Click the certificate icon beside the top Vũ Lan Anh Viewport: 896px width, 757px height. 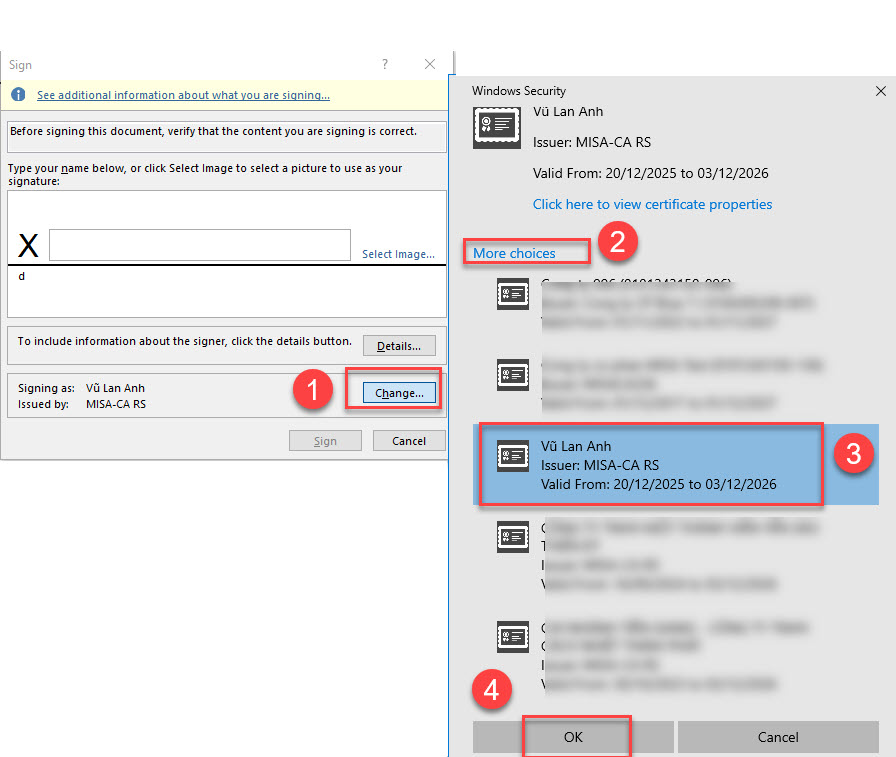click(x=497, y=127)
